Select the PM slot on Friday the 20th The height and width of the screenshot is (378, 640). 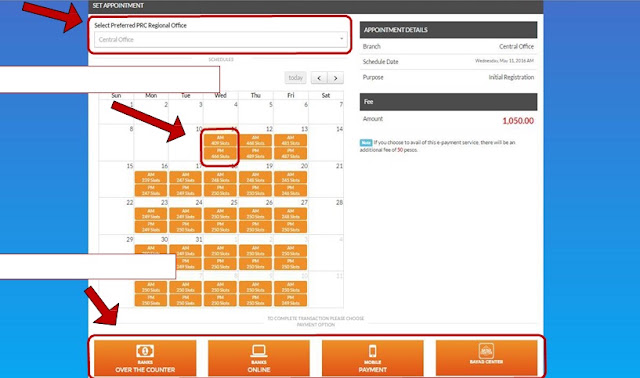tap(291, 190)
